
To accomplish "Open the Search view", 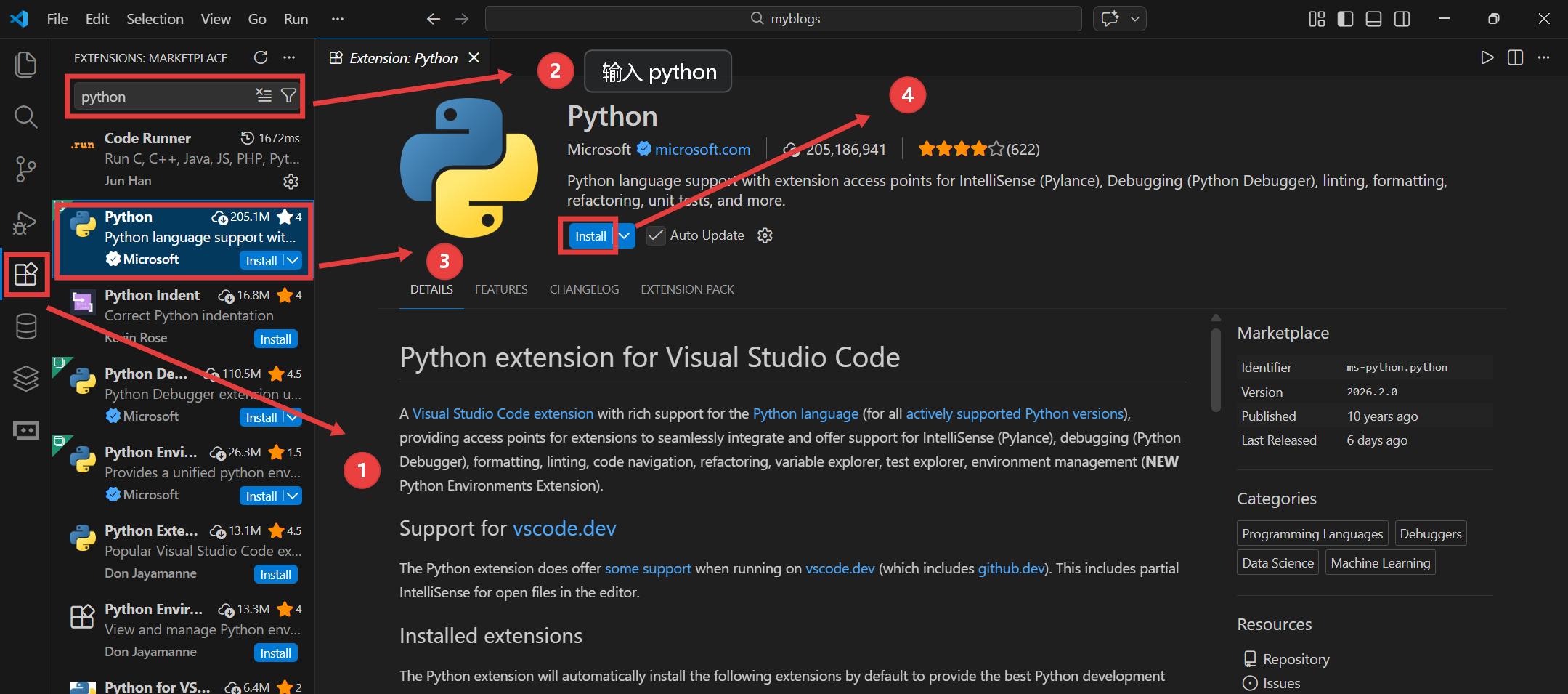I will coord(26,116).
